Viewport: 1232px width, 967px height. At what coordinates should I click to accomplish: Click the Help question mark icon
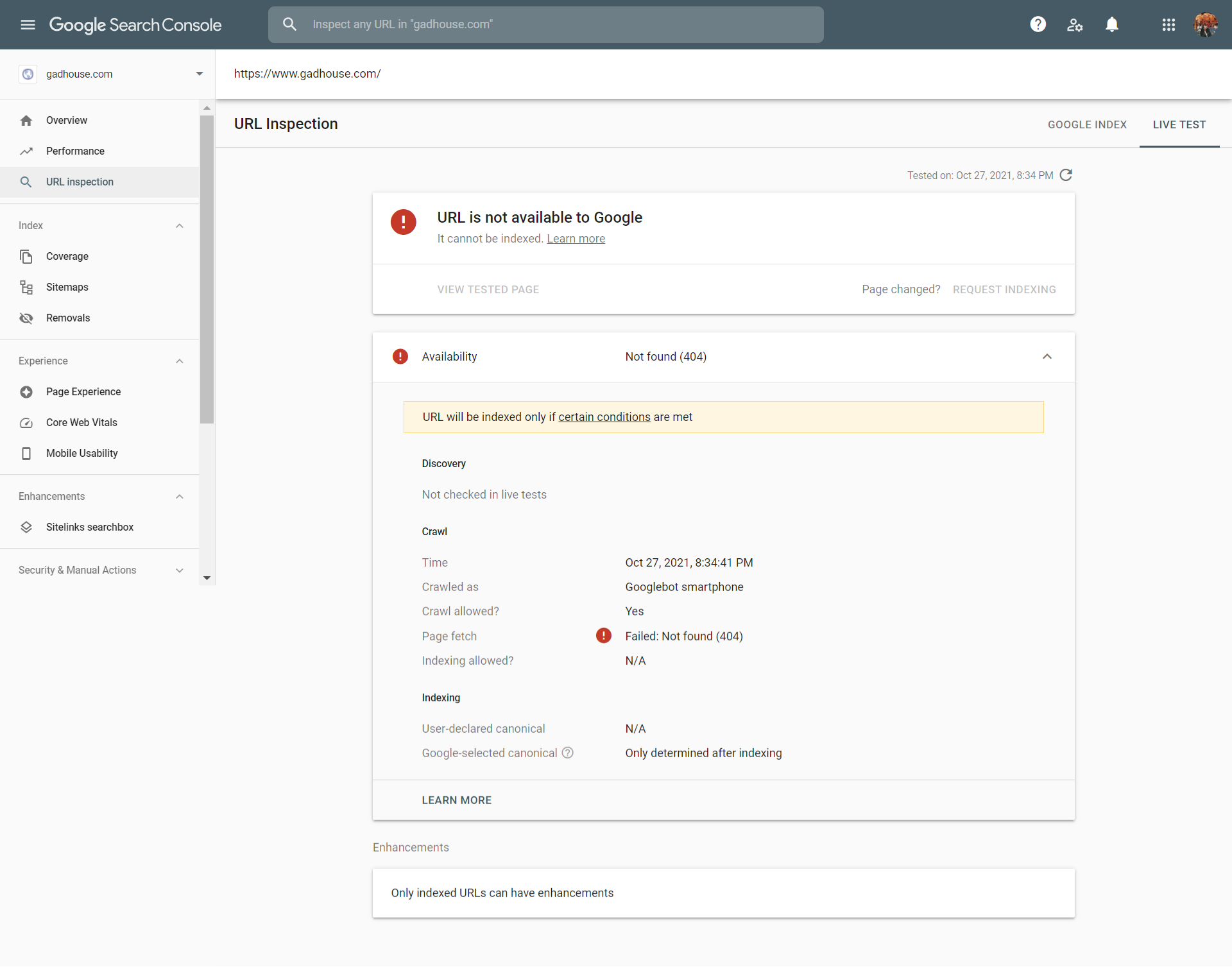tap(1038, 24)
